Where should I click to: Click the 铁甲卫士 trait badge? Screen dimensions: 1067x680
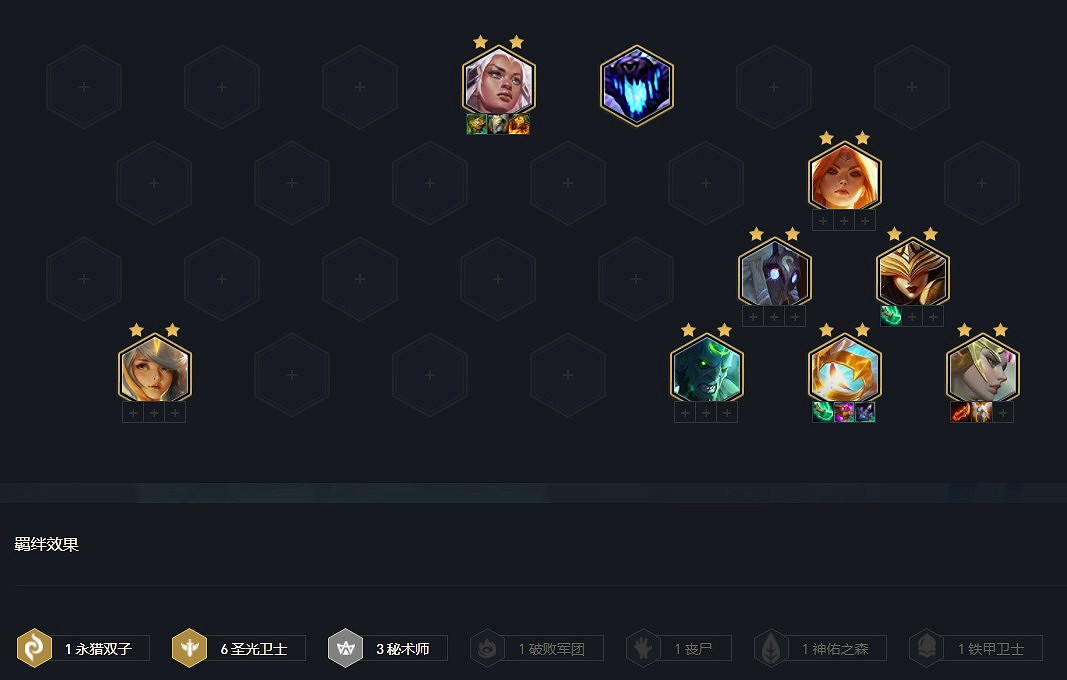[x=976, y=648]
